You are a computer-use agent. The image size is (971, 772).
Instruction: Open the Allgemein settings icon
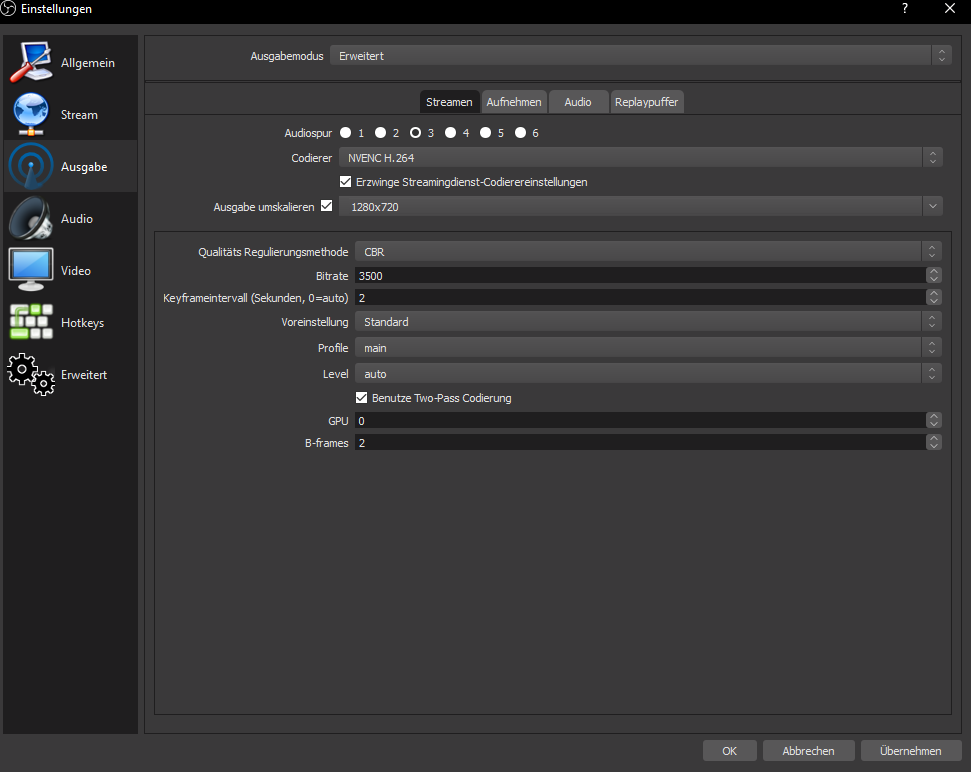[33, 63]
